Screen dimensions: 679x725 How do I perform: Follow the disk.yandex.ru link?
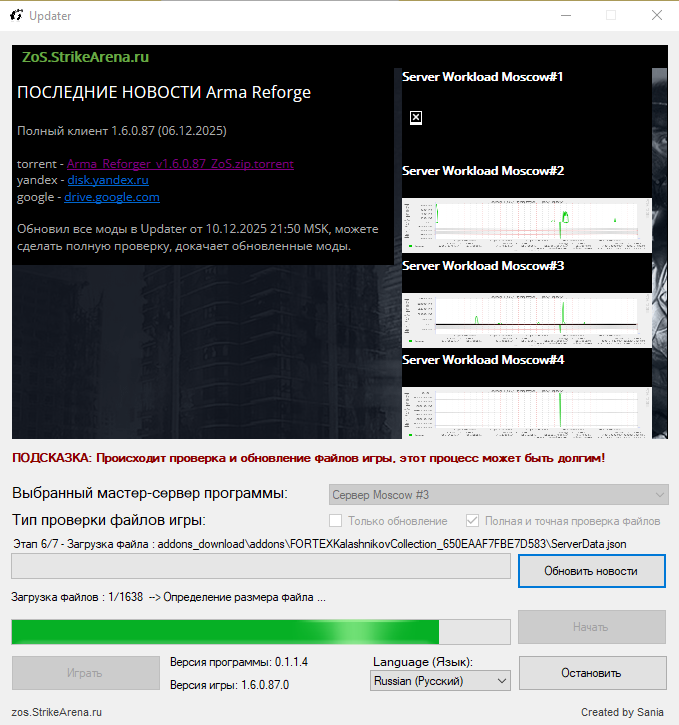(107, 180)
